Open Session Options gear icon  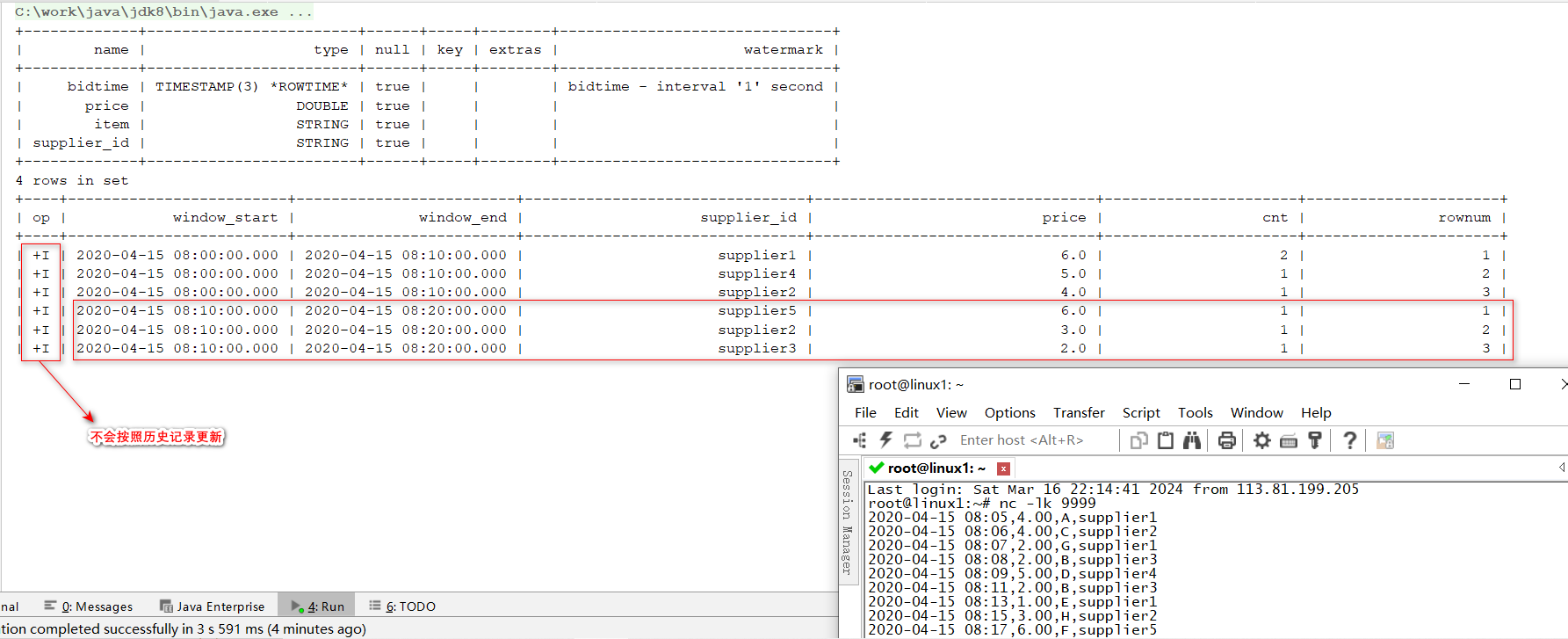click(x=1262, y=440)
